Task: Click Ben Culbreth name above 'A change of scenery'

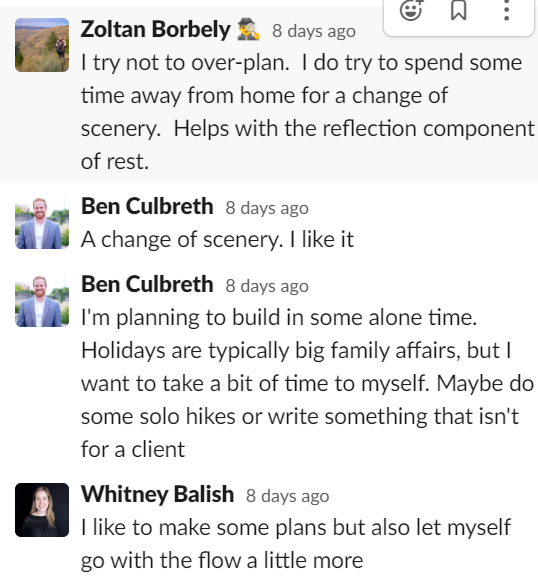Action: point(147,207)
